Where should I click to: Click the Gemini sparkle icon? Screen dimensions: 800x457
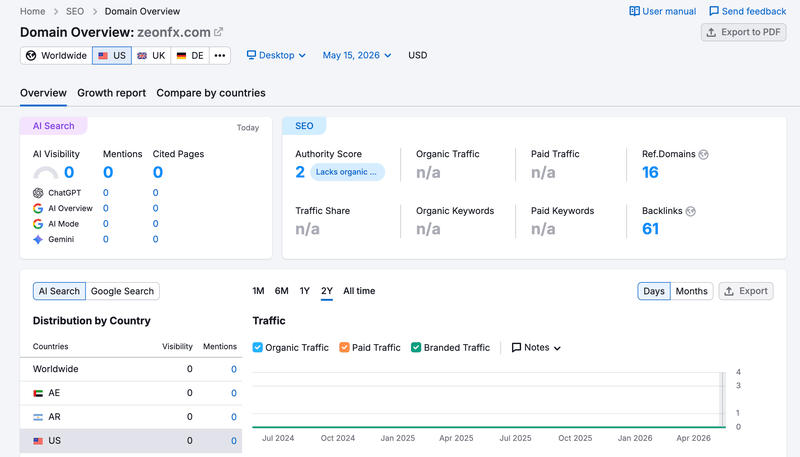click(38, 239)
